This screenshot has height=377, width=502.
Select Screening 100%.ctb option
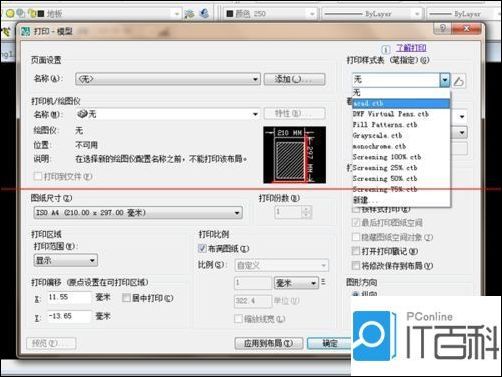click(401, 157)
